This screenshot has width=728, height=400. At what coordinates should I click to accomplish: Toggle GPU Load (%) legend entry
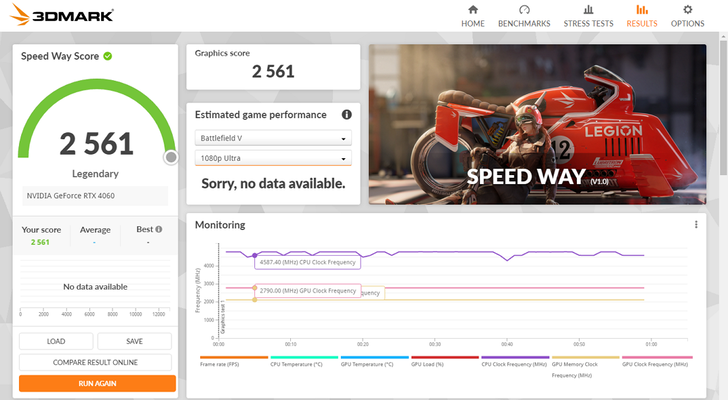point(445,361)
